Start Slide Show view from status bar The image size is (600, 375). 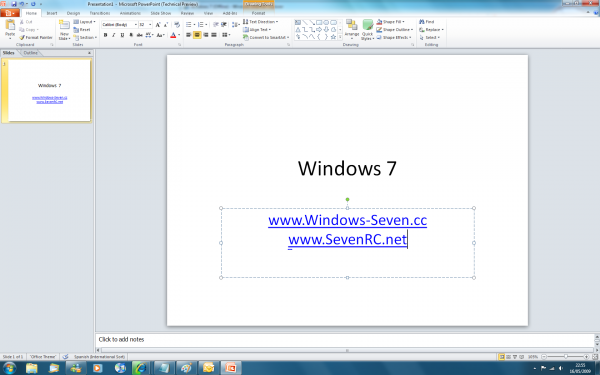pyautogui.click(x=522, y=357)
